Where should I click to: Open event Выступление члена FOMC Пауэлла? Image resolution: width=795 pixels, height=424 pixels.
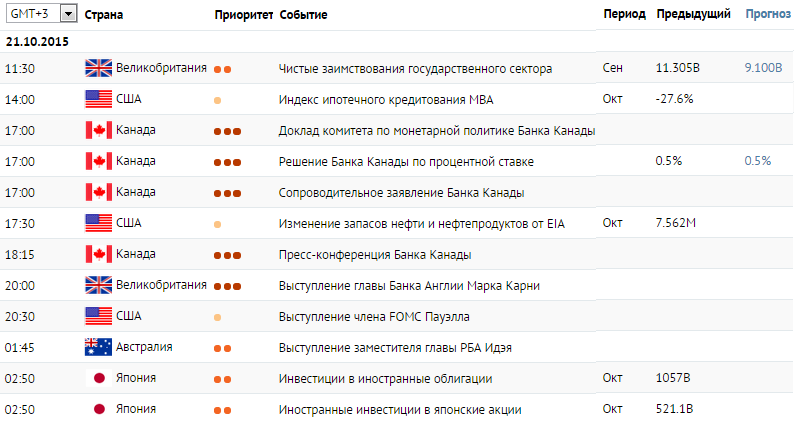(374, 316)
